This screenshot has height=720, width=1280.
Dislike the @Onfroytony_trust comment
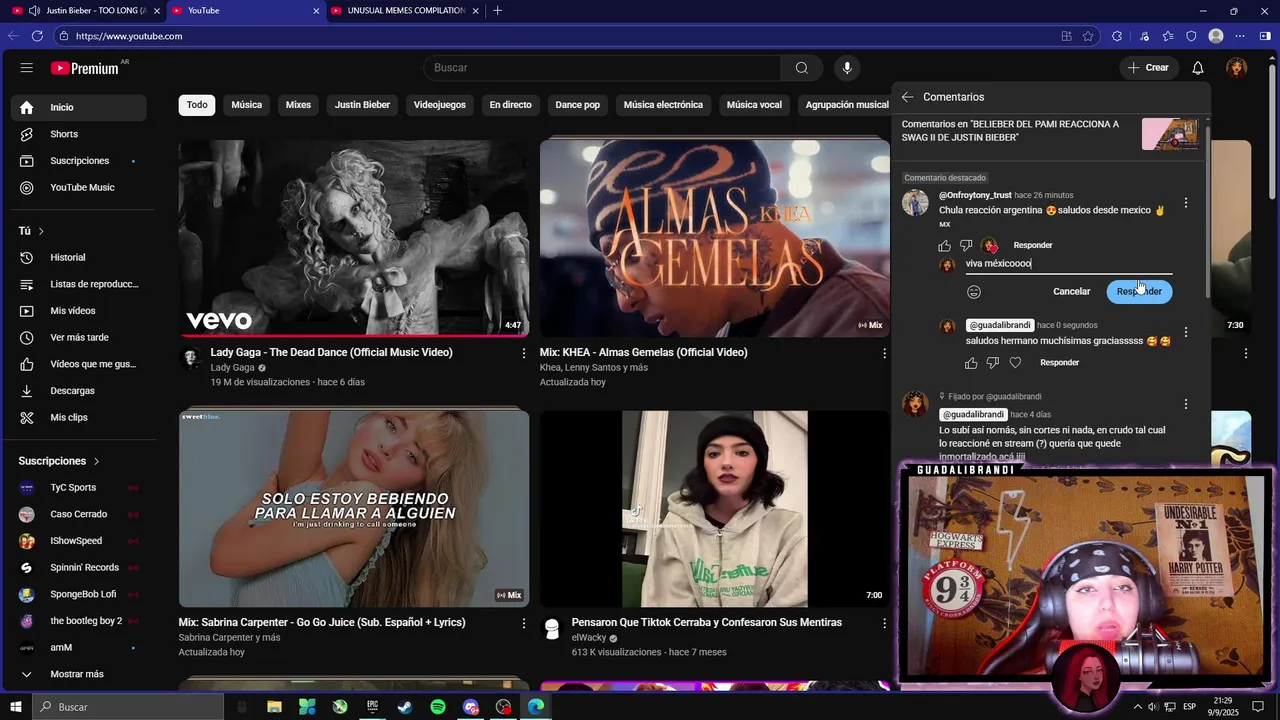tap(966, 246)
